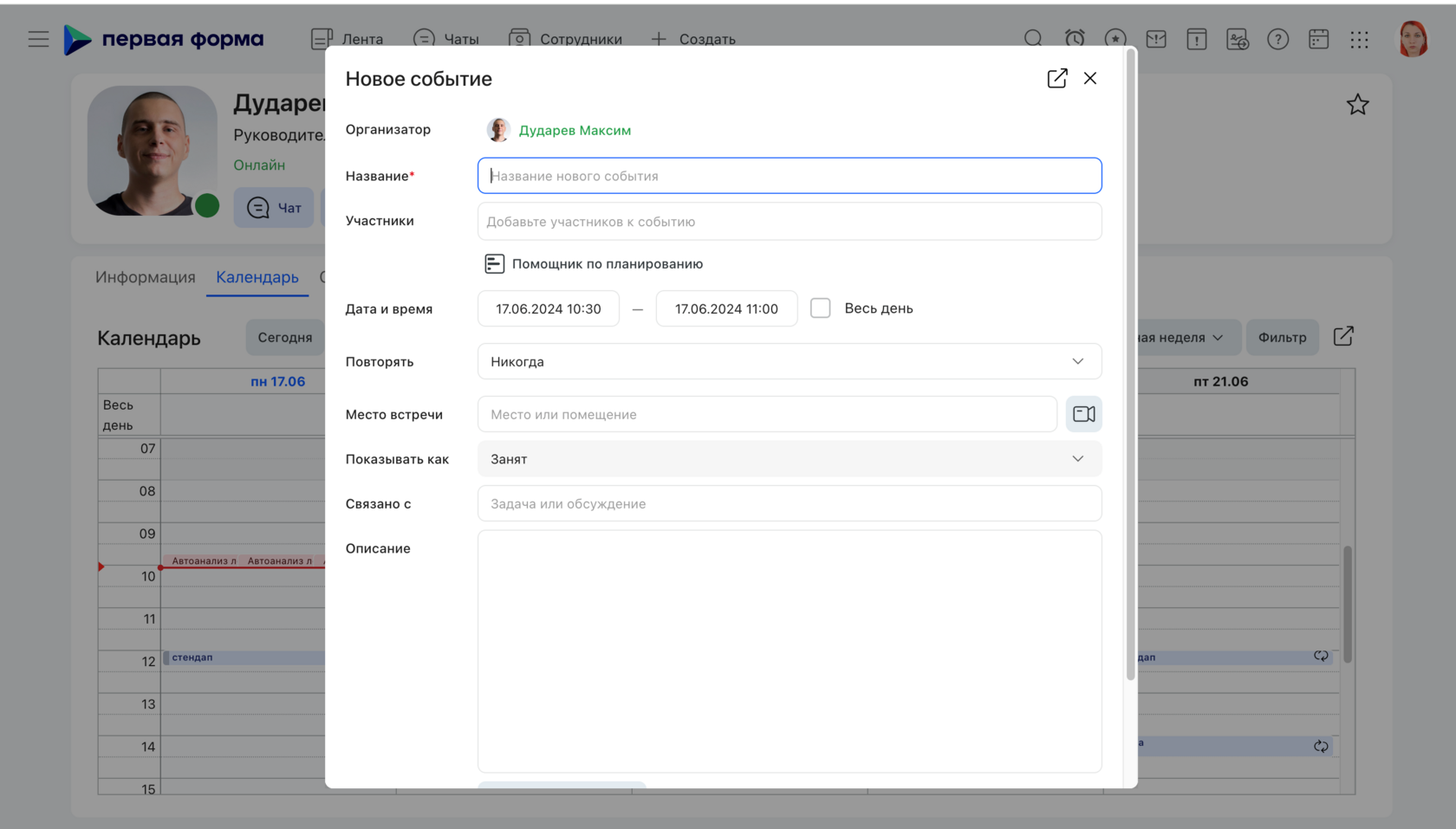The width and height of the screenshot is (1456, 829).
Task: Open the apps grid dots icon
Action: pyautogui.click(x=1360, y=39)
